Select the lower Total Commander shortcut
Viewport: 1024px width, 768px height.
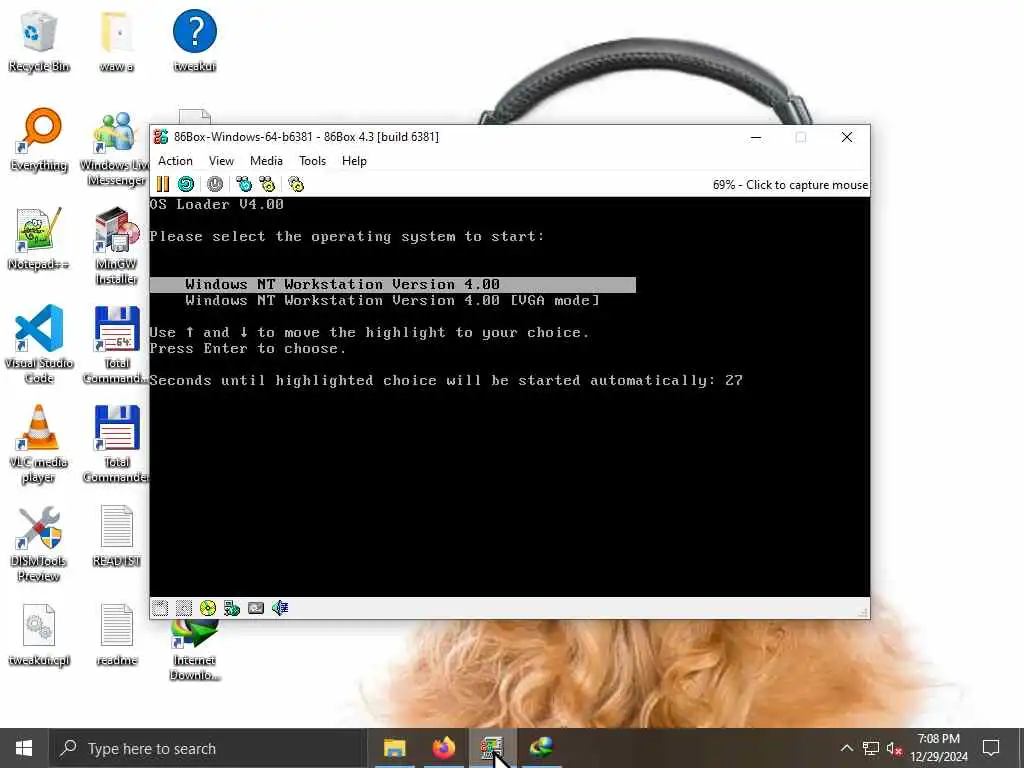click(x=116, y=444)
